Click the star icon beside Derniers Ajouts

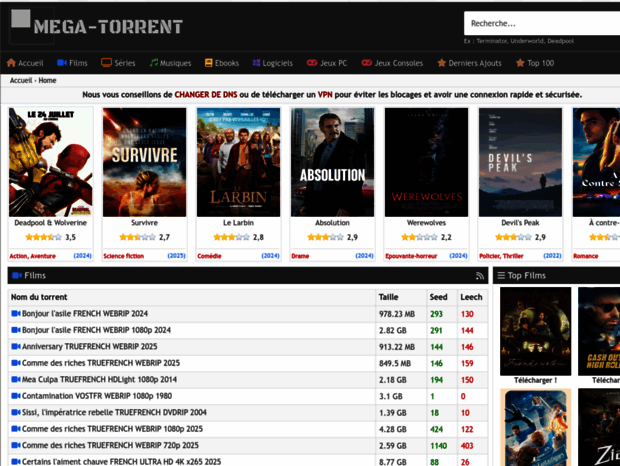(441, 63)
